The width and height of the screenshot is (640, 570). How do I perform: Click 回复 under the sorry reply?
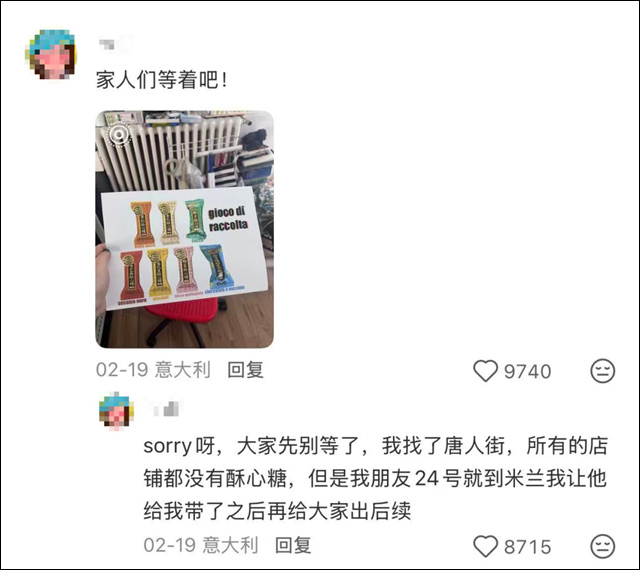293,545
